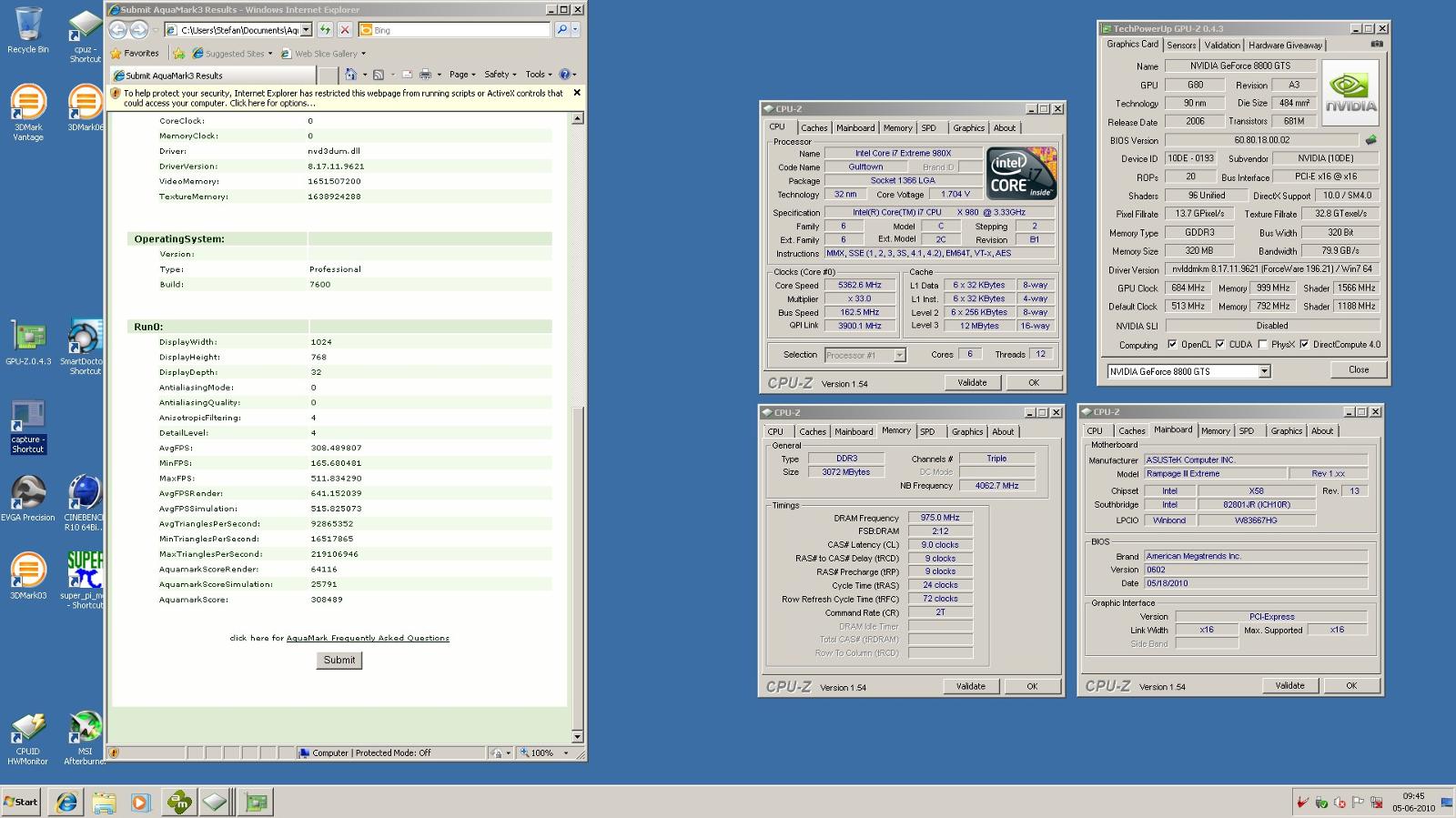Click the GPU-Z BIOS save chip icon
This screenshot has width=1456, height=818.
coord(1370,140)
